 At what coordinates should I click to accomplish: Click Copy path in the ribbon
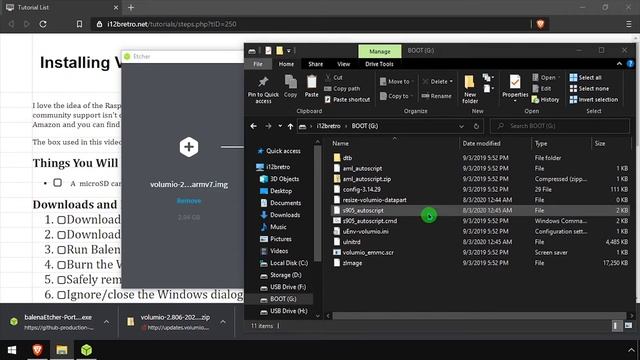tap(342, 88)
